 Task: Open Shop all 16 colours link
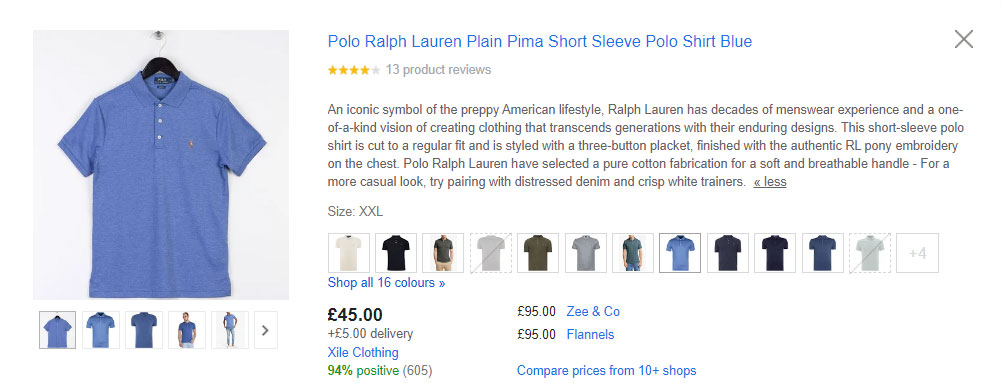(x=387, y=283)
